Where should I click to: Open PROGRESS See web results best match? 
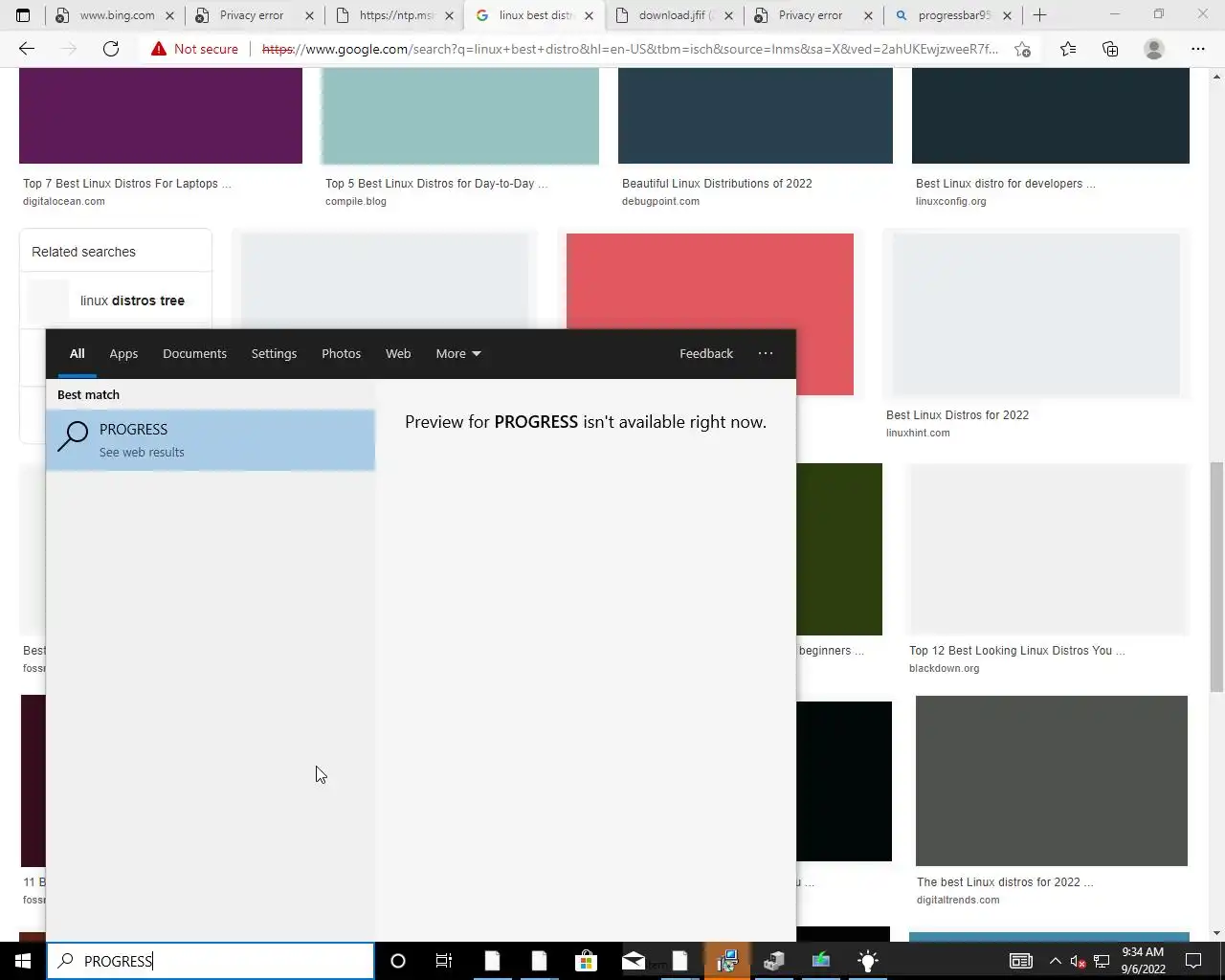[x=211, y=440]
